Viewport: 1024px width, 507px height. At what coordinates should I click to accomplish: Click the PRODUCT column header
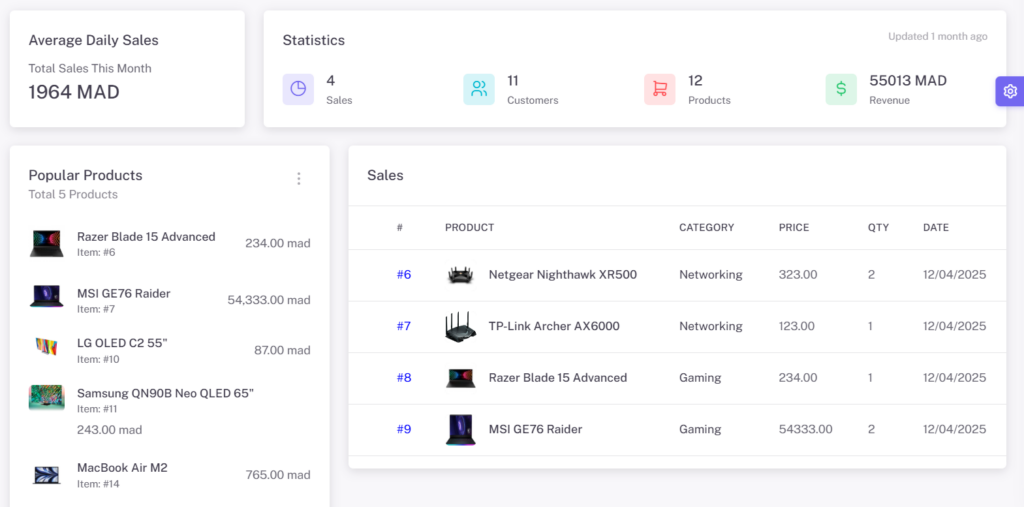[470, 227]
